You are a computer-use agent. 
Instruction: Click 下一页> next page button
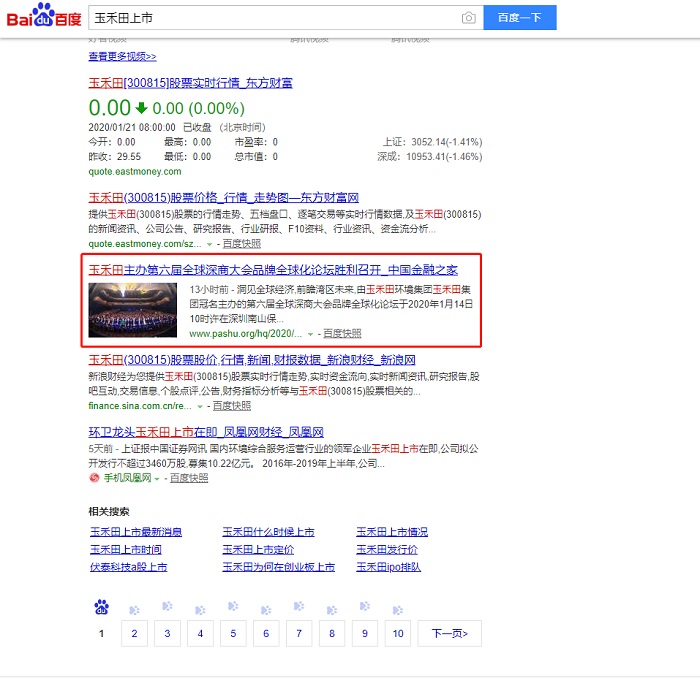(450, 633)
